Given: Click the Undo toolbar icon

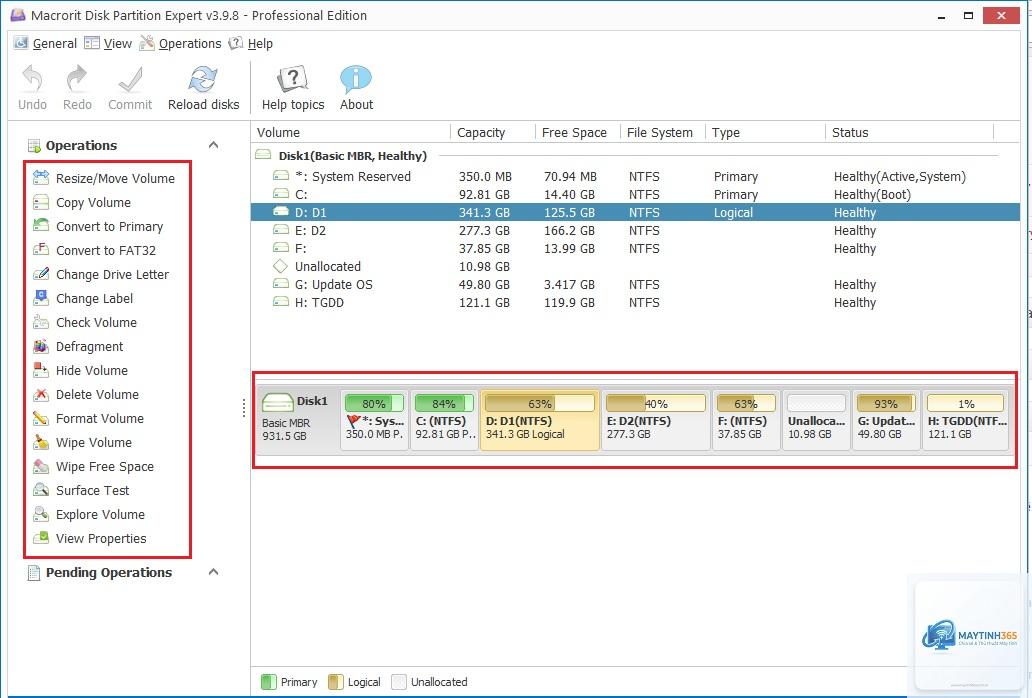Looking at the screenshot, I should (32, 79).
